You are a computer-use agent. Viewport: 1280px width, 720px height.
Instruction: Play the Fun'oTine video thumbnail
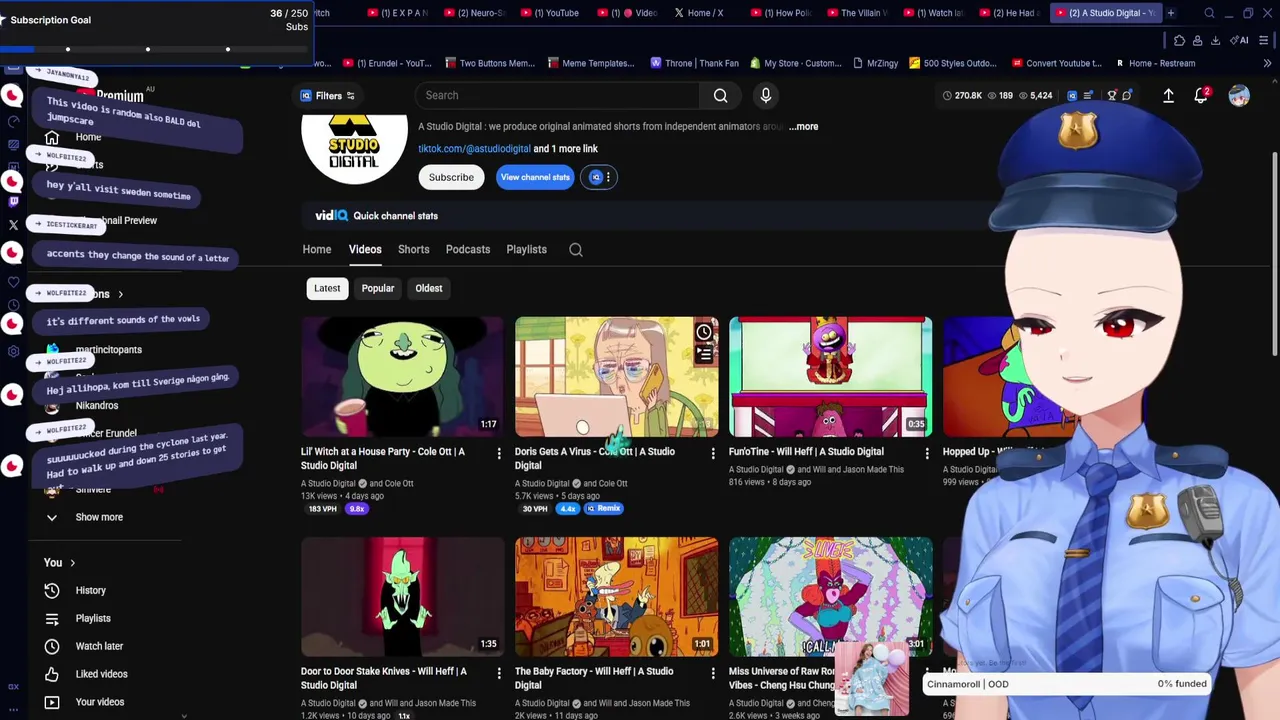coord(831,377)
